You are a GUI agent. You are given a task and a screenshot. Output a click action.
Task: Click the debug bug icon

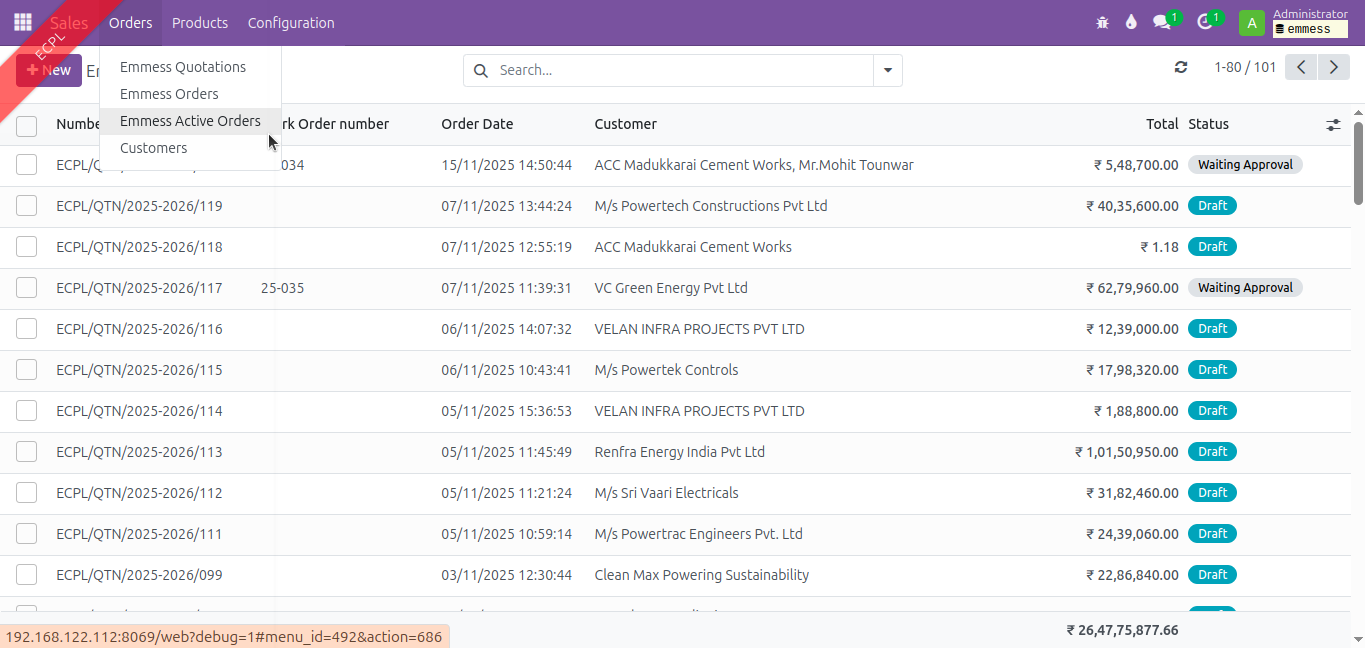pos(1102,22)
